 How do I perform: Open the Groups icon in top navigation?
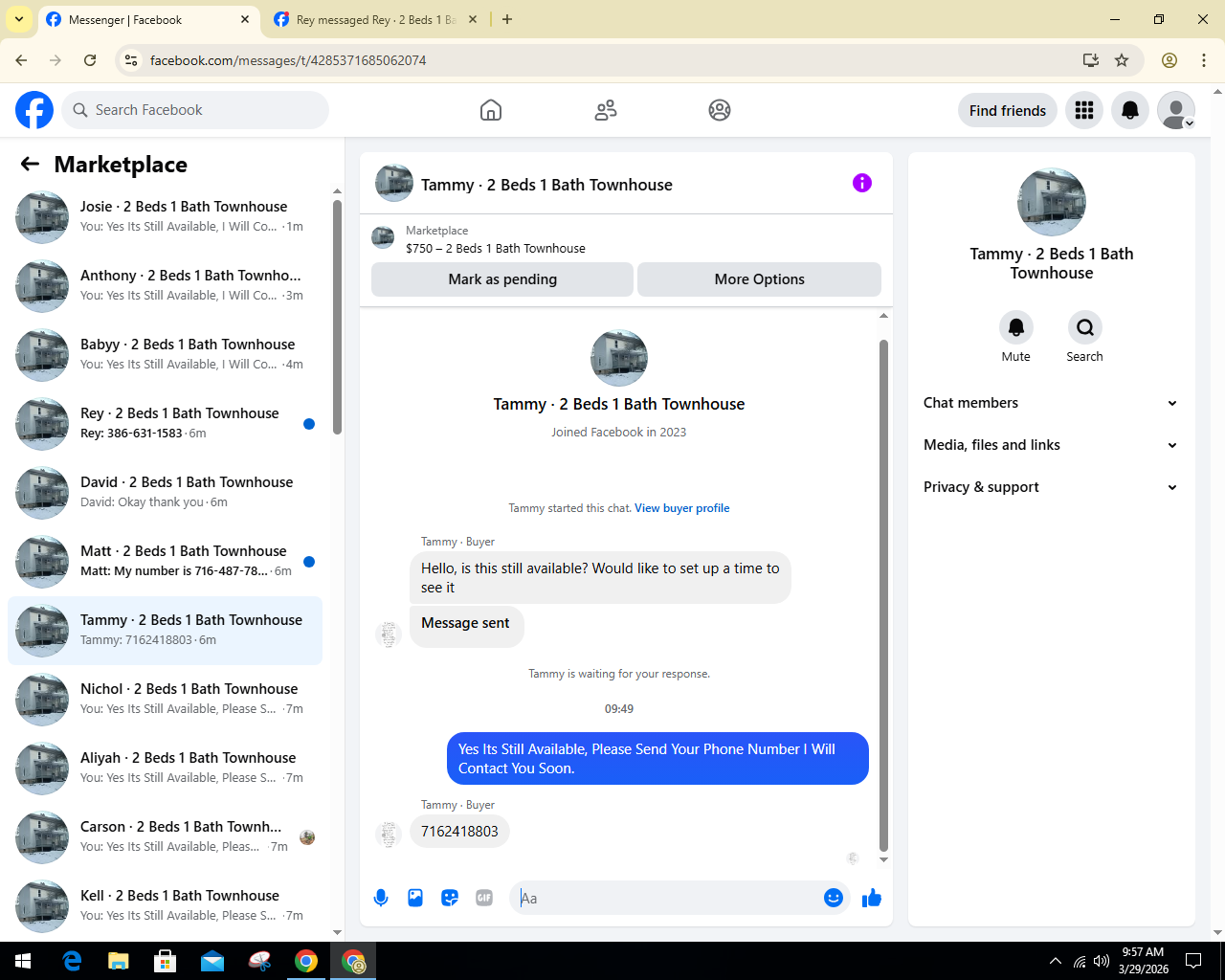pyautogui.click(x=720, y=110)
